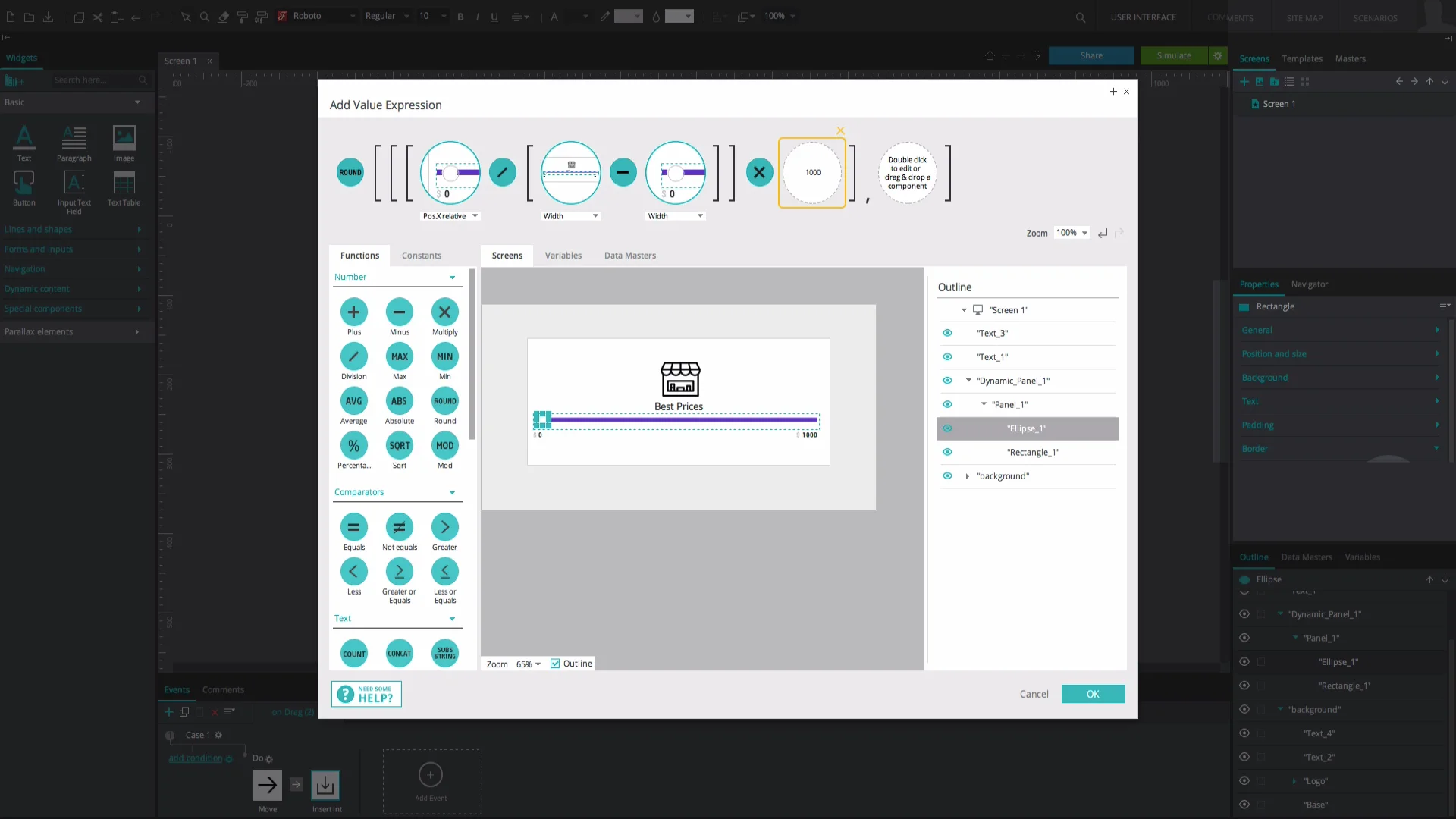This screenshot has height=819, width=1456.
Task: Open the Data Masters tab
Action: [630, 256]
